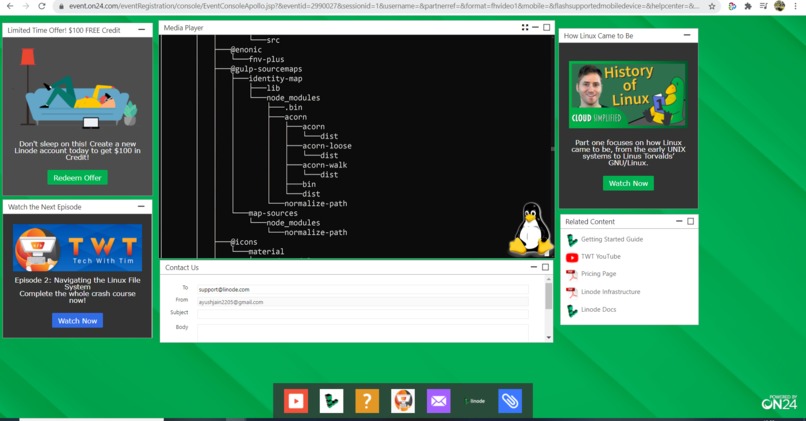Open the Linode Docs link
This screenshot has height=421, width=806.
click(x=598, y=309)
